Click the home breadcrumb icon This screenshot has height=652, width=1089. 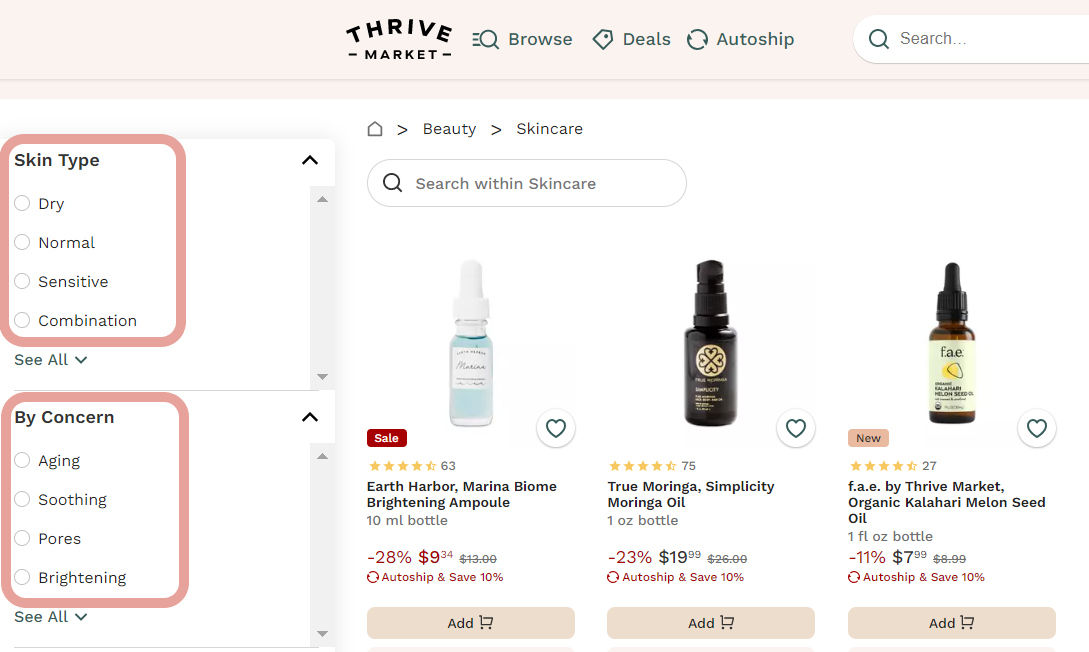374,129
